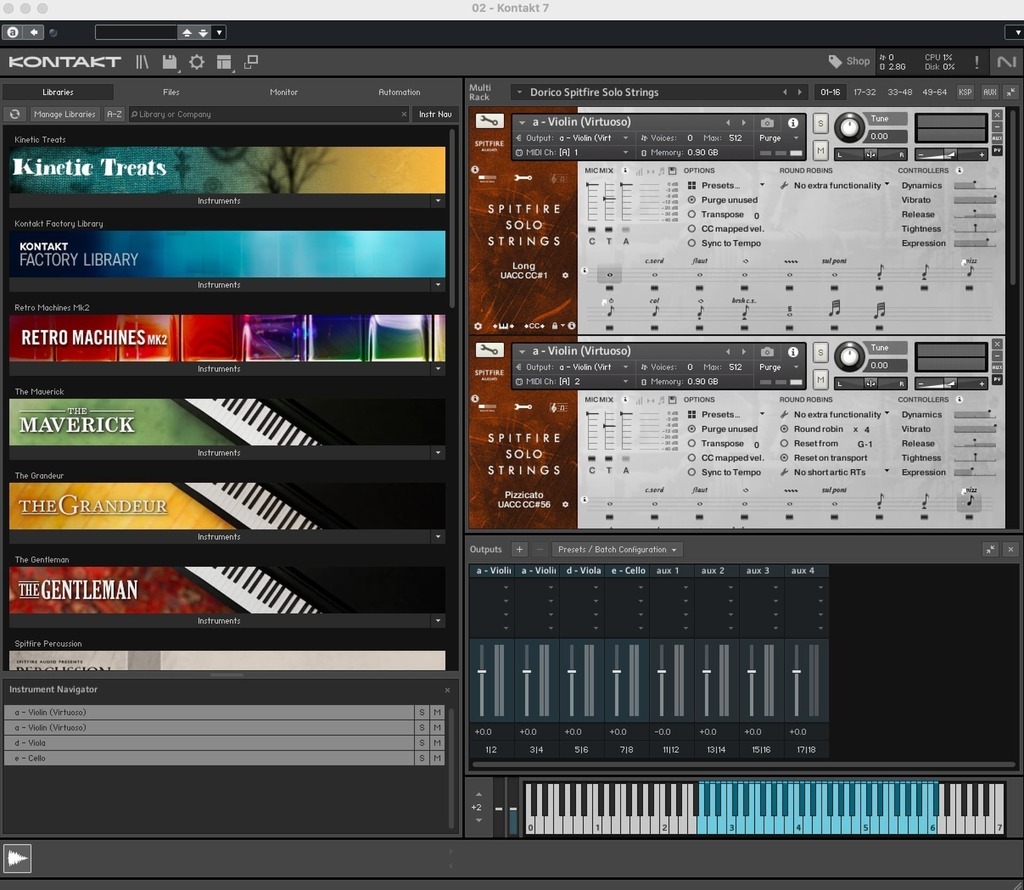Click the Shop tag icon

click(x=835, y=61)
